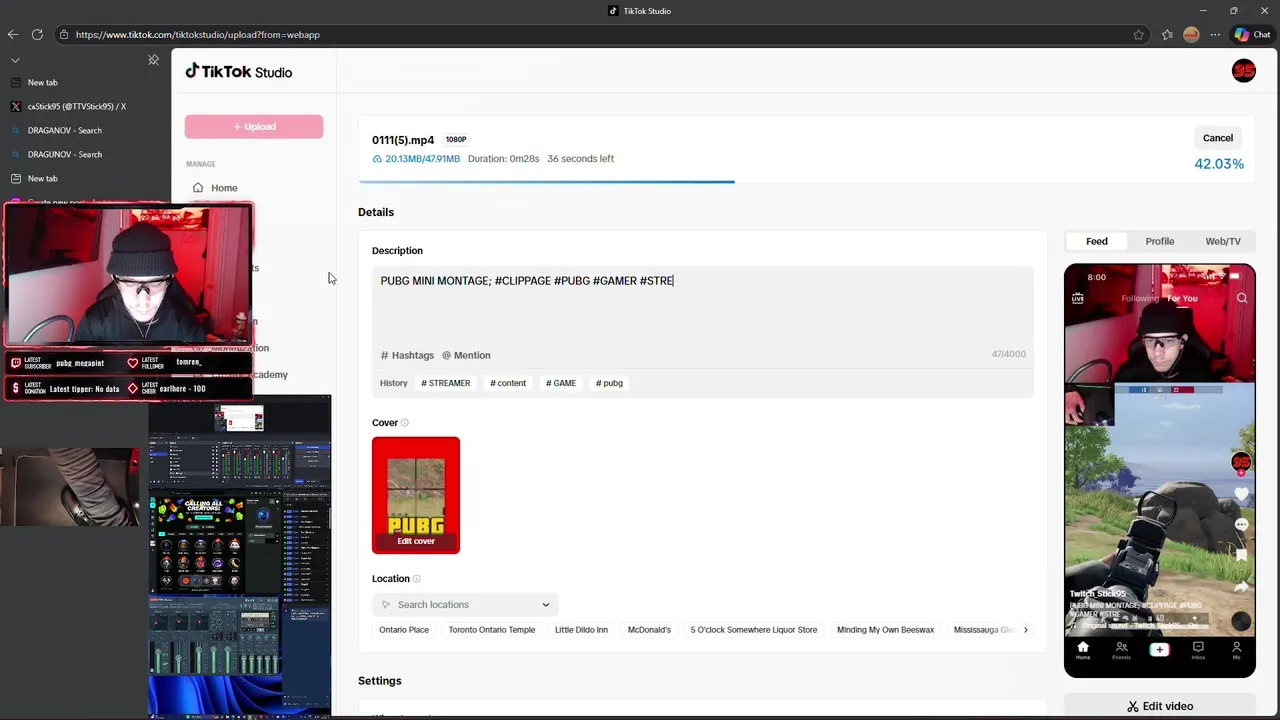This screenshot has width=1280, height=720.
Task: Open the browser three-dot settings menu
Action: [x=1215, y=34]
